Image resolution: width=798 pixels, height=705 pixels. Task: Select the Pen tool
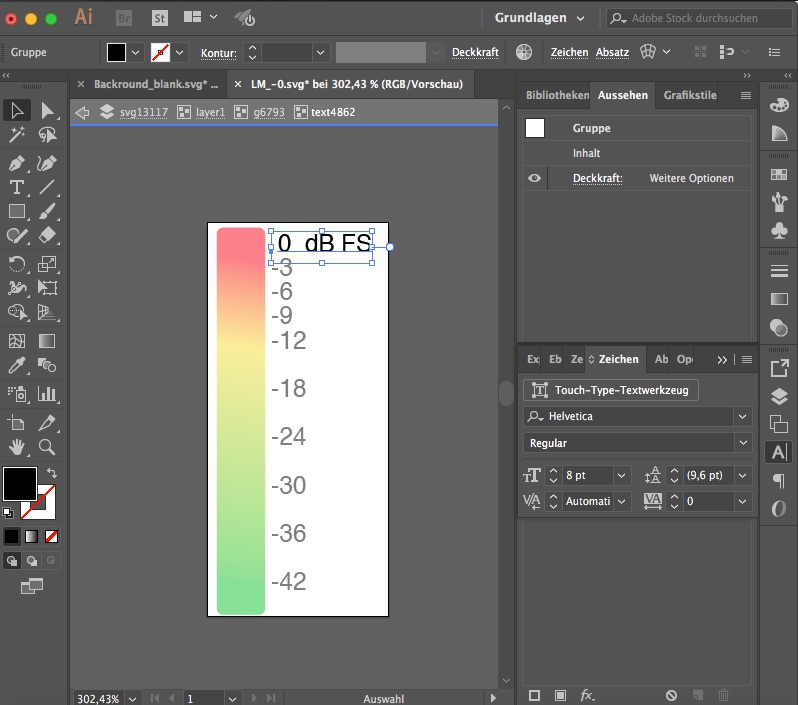pyautogui.click(x=16, y=162)
